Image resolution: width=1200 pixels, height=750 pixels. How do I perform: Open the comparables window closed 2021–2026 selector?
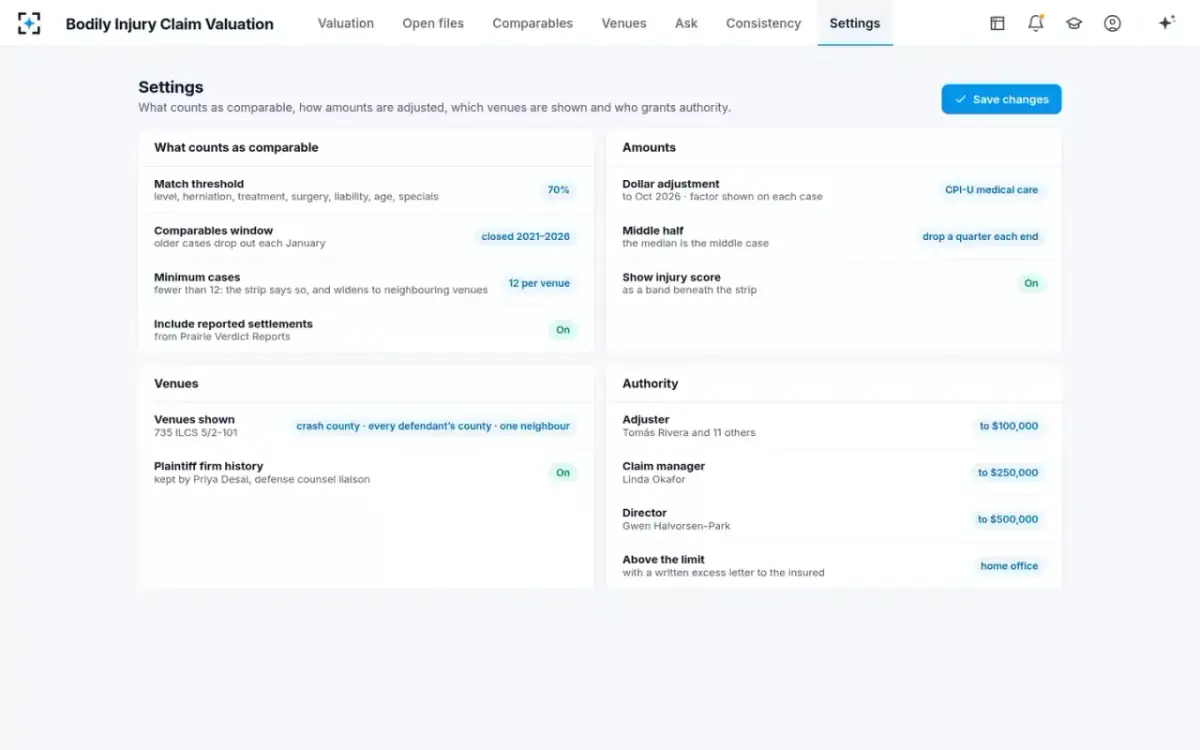(x=526, y=237)
